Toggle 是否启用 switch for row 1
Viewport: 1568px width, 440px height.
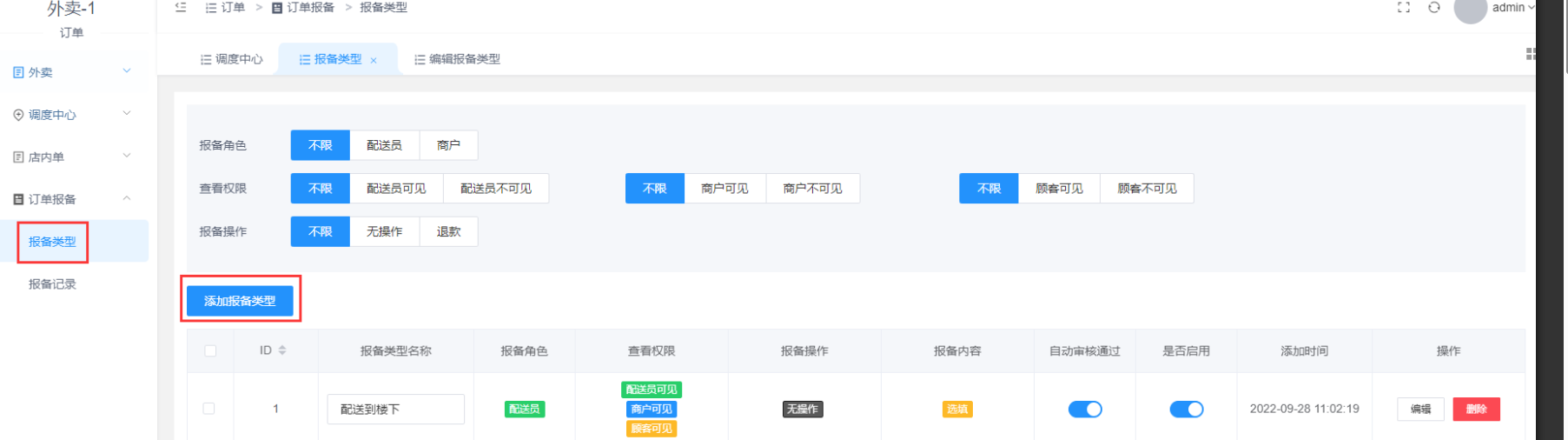coord(1187,409)
